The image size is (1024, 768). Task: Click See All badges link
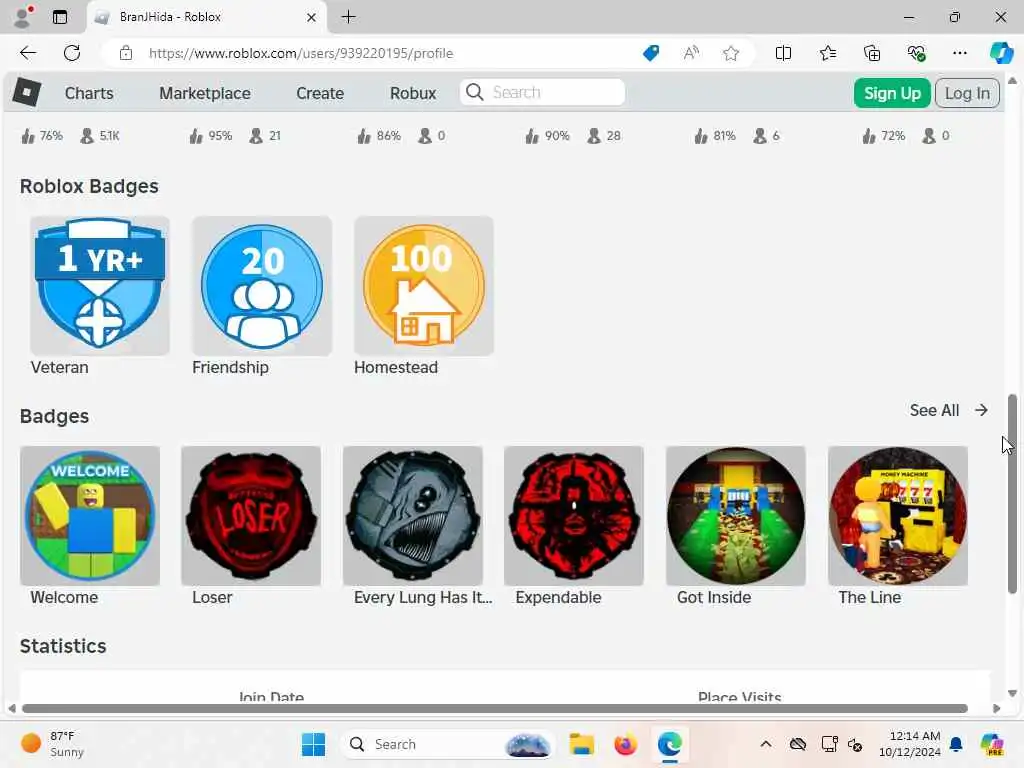[x=948, y=410]
